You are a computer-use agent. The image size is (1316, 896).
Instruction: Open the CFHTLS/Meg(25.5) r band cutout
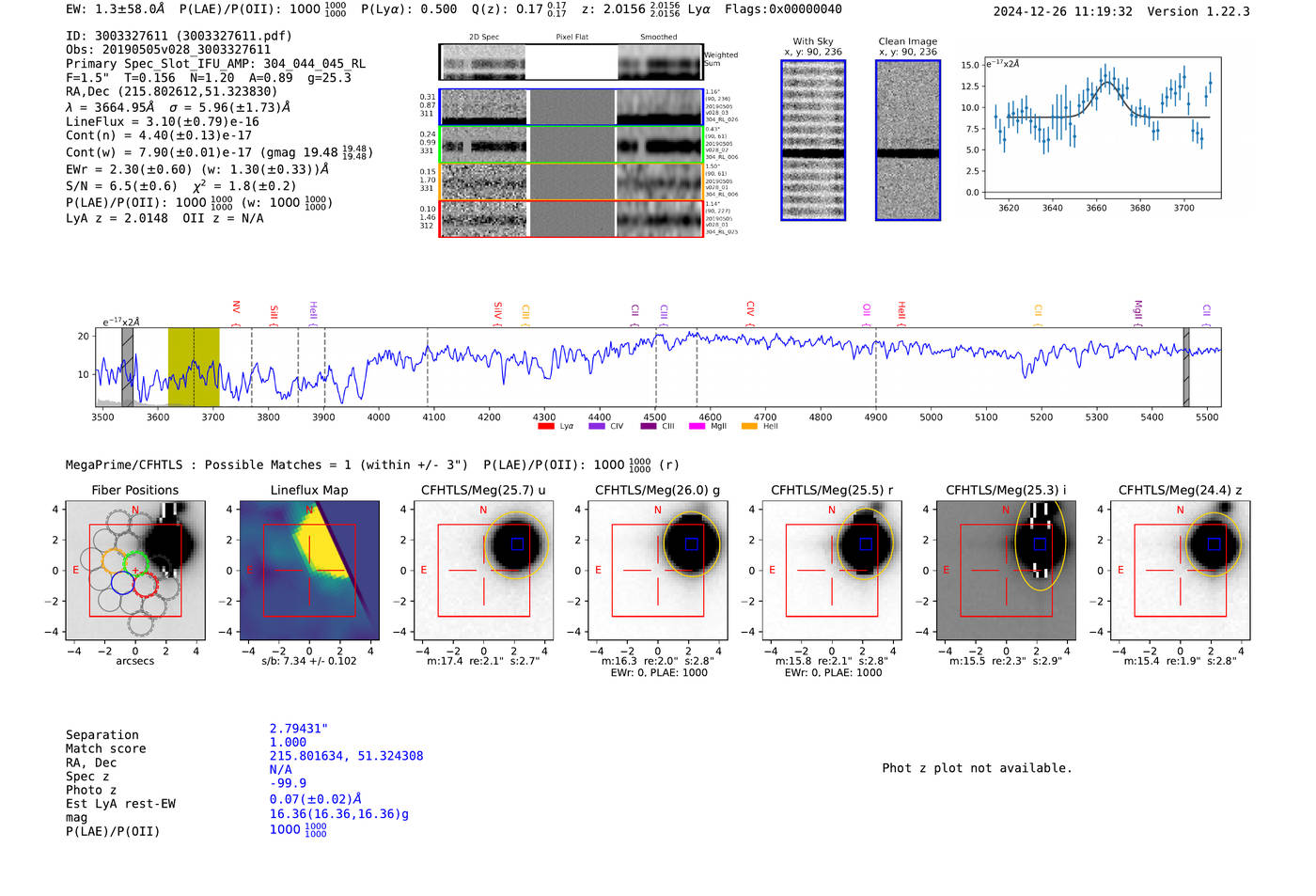click(832, 571)
